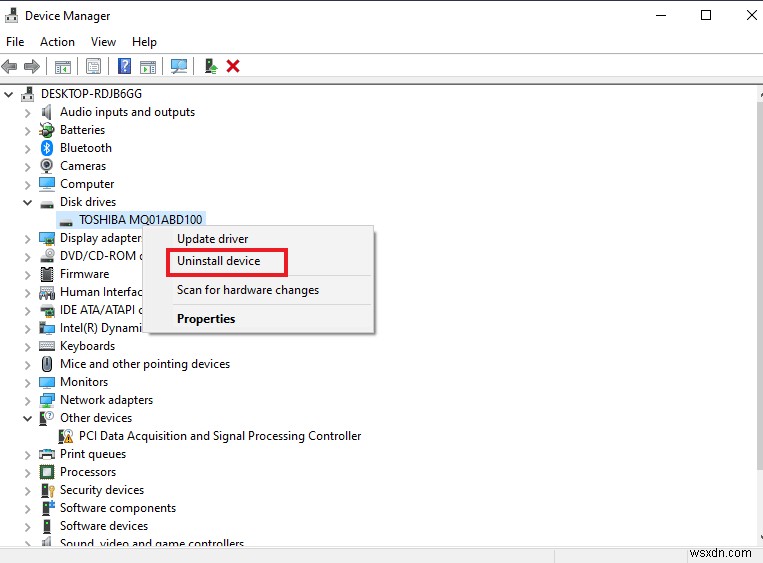763x563 pixels.
Task: Select the Software components label
Action: 118,508
